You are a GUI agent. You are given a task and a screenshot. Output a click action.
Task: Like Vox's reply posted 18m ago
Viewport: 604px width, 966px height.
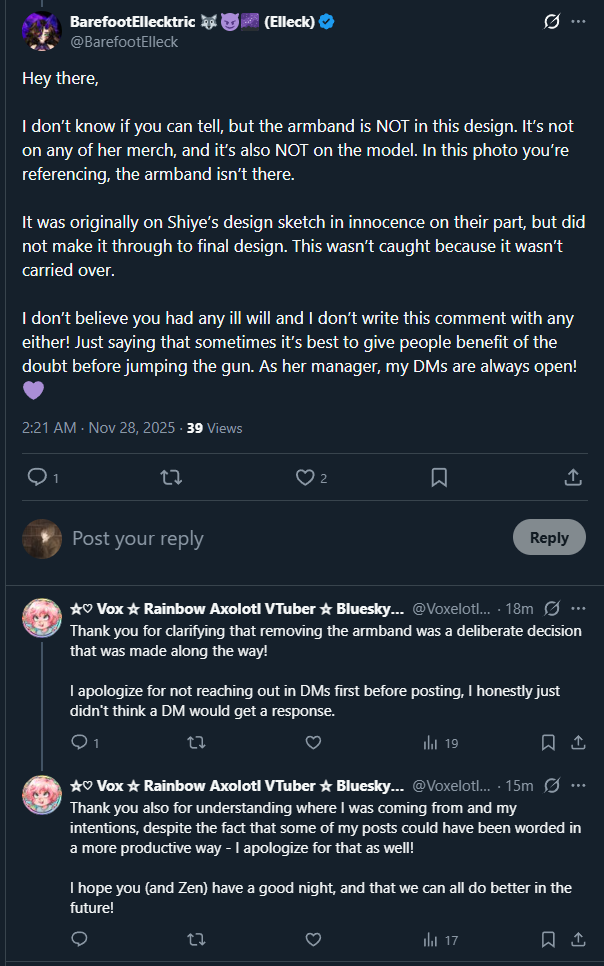[313, 742]
